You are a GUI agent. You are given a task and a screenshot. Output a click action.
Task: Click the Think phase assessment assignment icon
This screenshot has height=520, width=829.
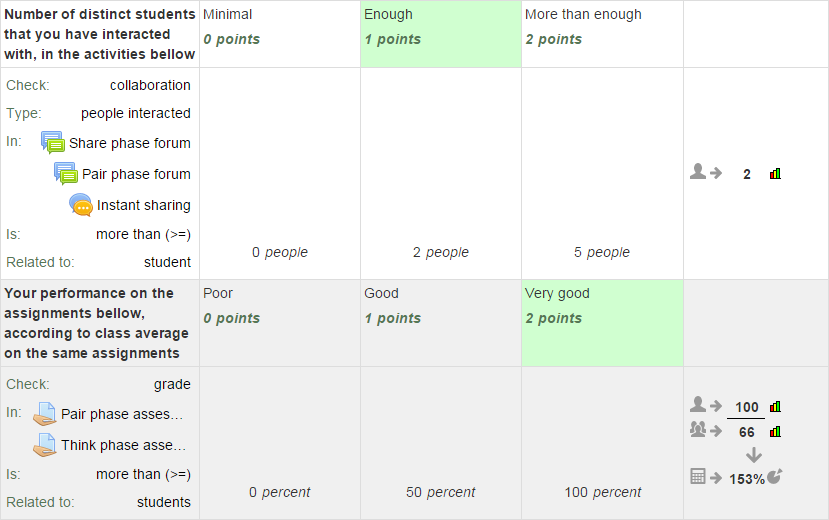tap(45, 445)
